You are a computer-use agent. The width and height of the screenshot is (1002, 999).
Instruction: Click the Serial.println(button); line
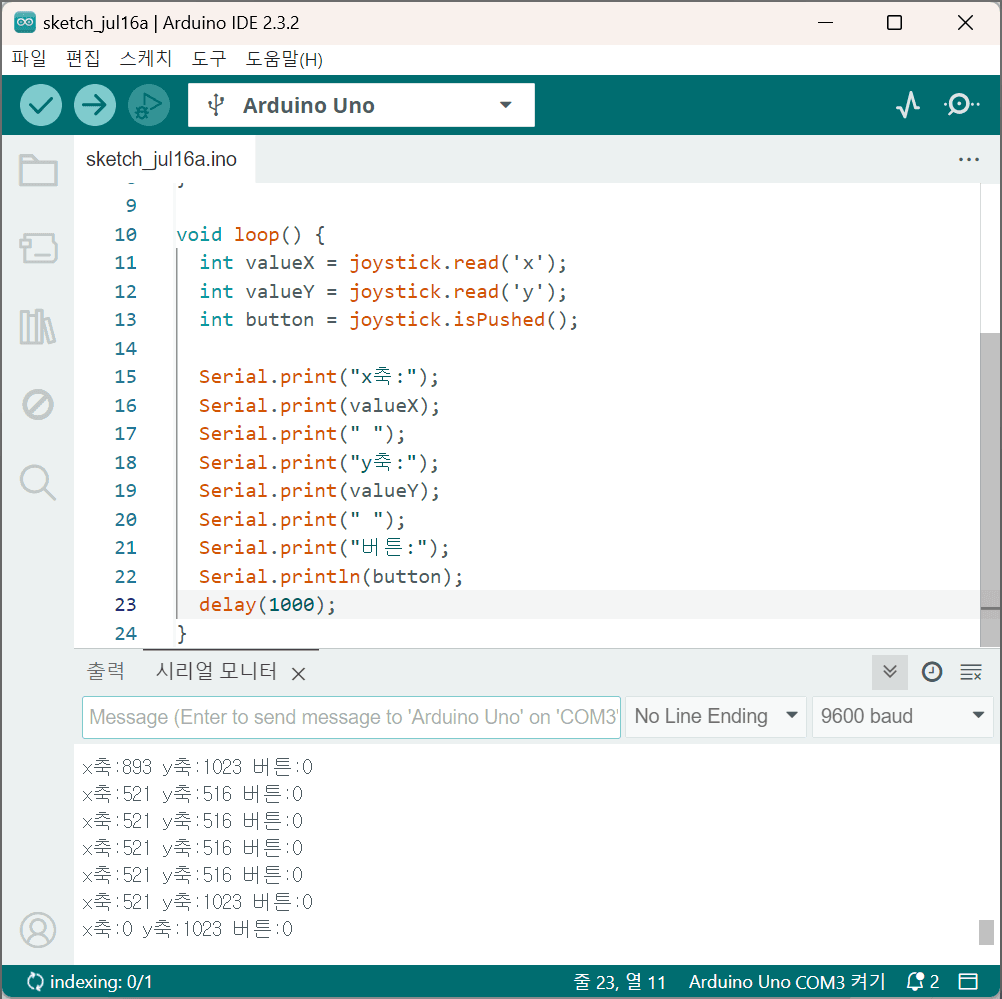pyautogui.click(x=330, y=577)
